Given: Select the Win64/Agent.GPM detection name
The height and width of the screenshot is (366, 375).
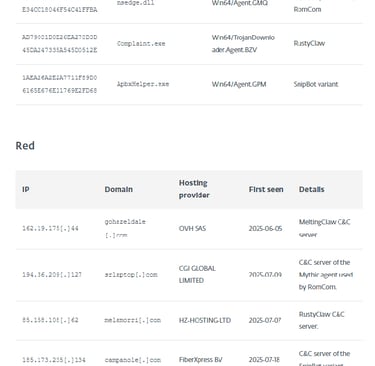Looking at the screenshot, I should [x=239, y=84].
